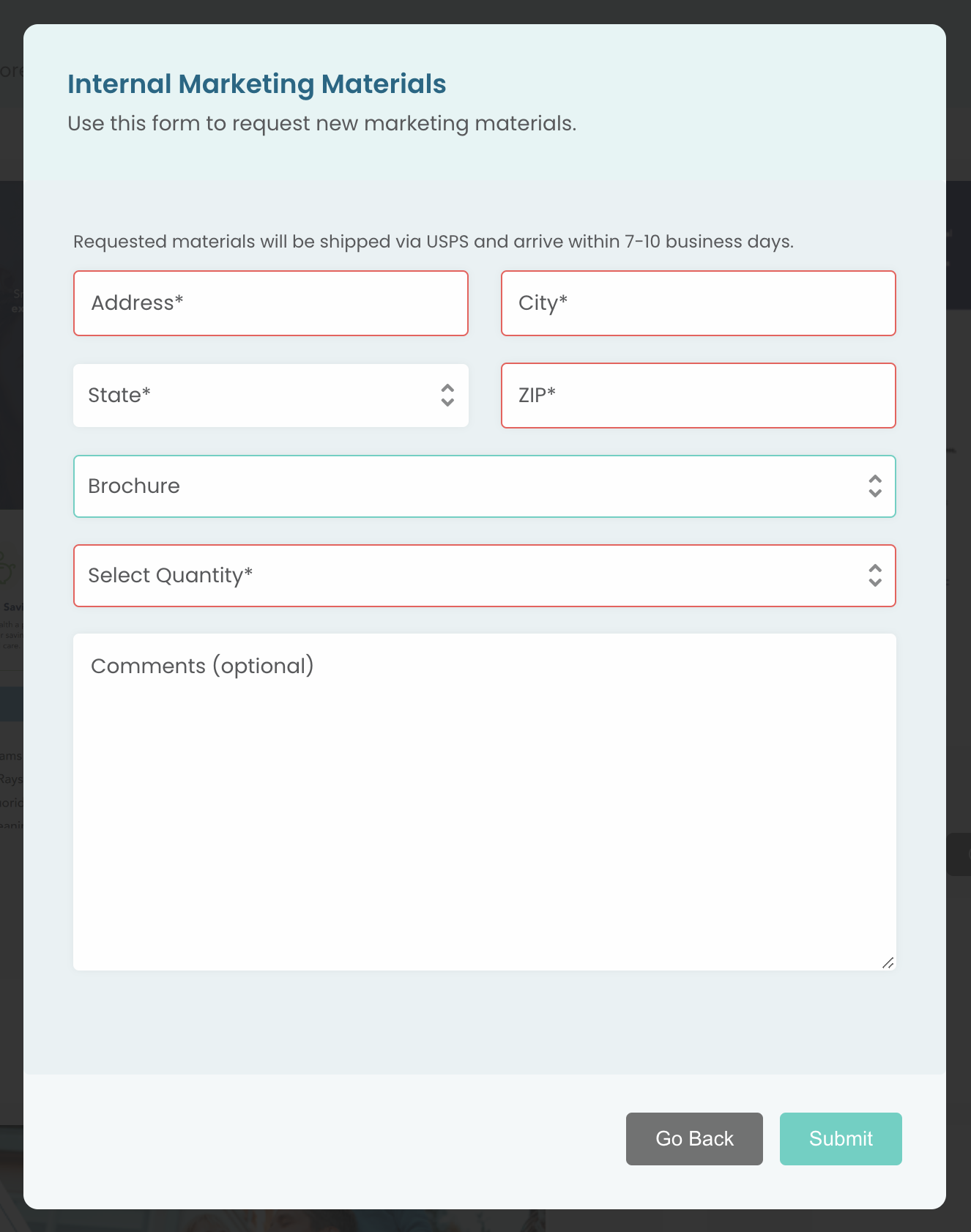Click the blank footer area left of Go Back
The height and width of the screenshot is (1232, 971).
pyautogui.click(x=322, y=1139)
